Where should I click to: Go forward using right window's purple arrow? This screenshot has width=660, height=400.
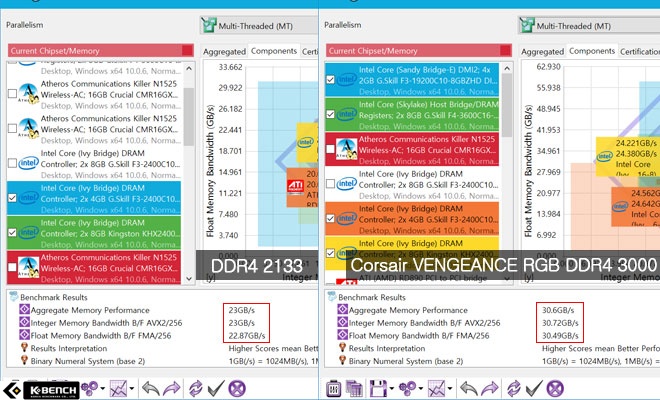[490, 388]
